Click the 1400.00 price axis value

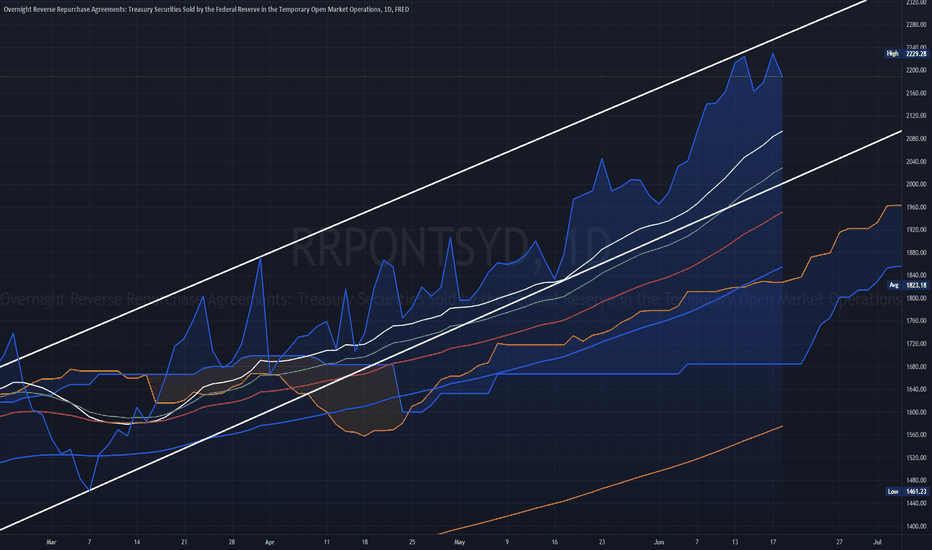tap(916, 526)
